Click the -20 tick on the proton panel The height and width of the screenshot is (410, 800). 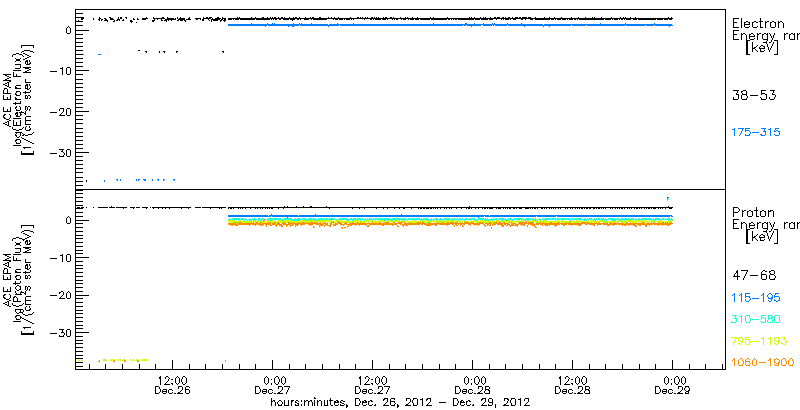click(x=62, y=295)
